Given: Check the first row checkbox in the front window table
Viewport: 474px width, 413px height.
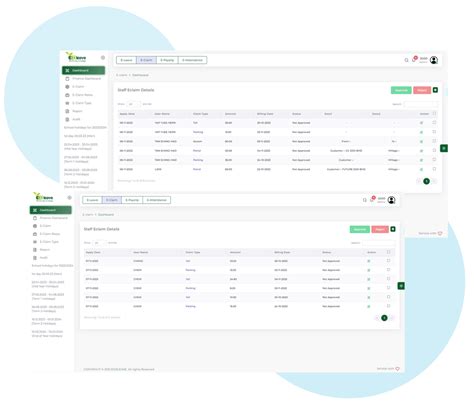Looking at the screenshot, I should pos(388,261).
